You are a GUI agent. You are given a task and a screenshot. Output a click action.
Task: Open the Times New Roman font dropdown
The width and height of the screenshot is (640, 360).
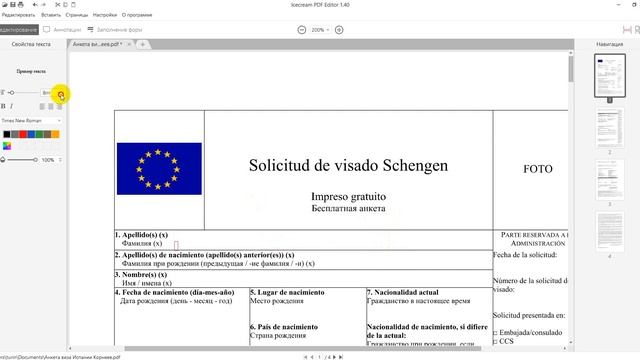point(31,120)
